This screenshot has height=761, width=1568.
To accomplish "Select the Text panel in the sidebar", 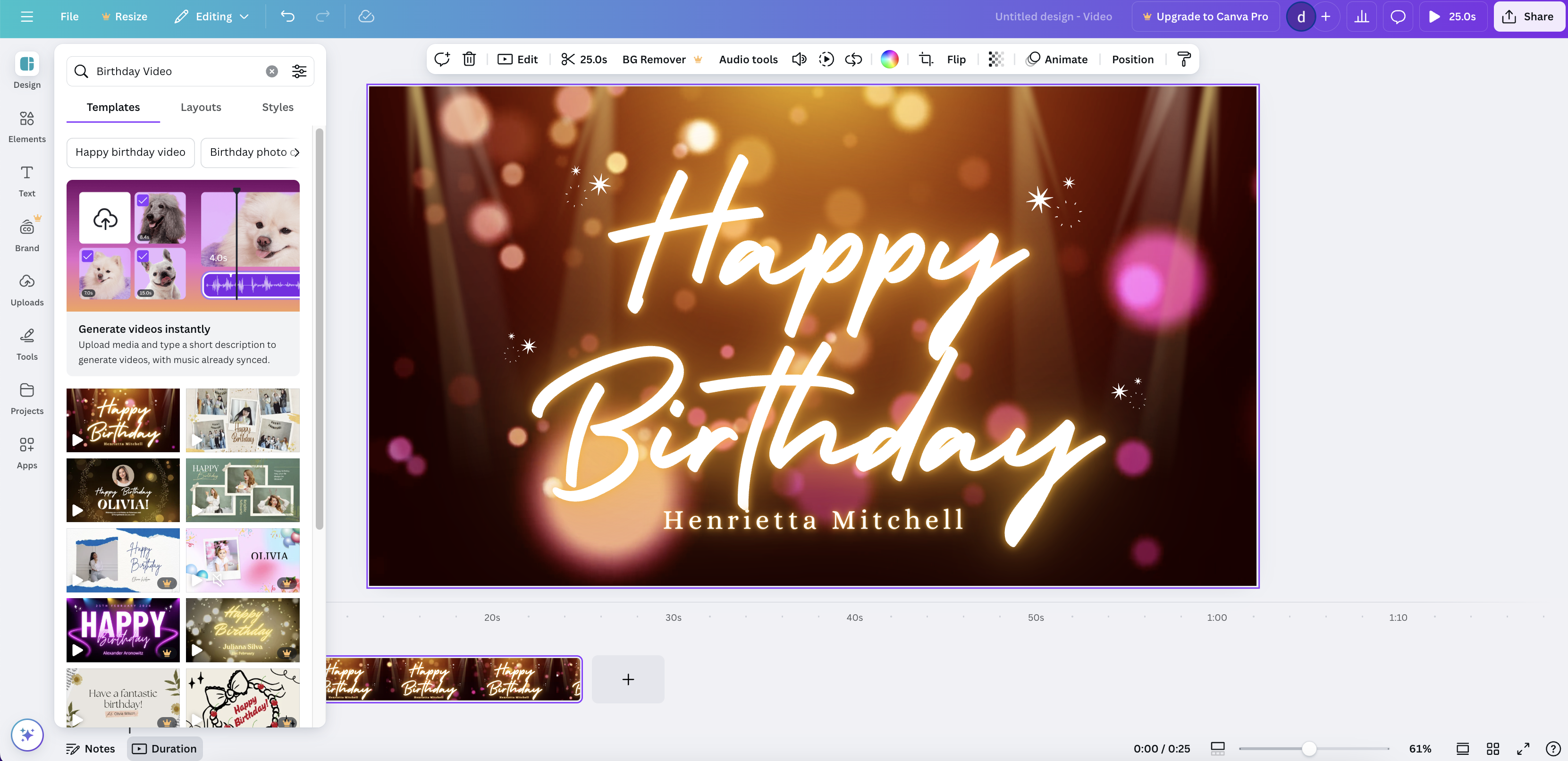I will click(26, 179).
